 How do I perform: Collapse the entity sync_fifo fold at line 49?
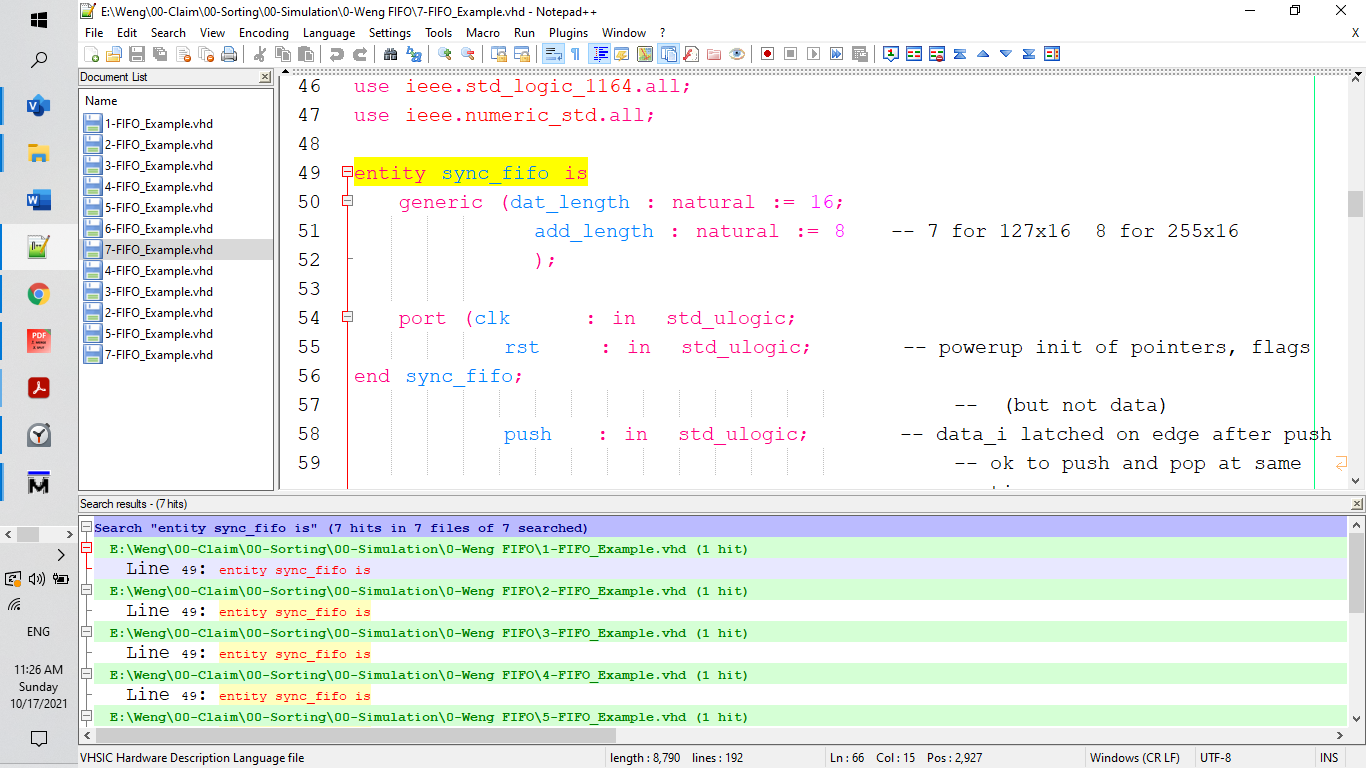[347, 172]
